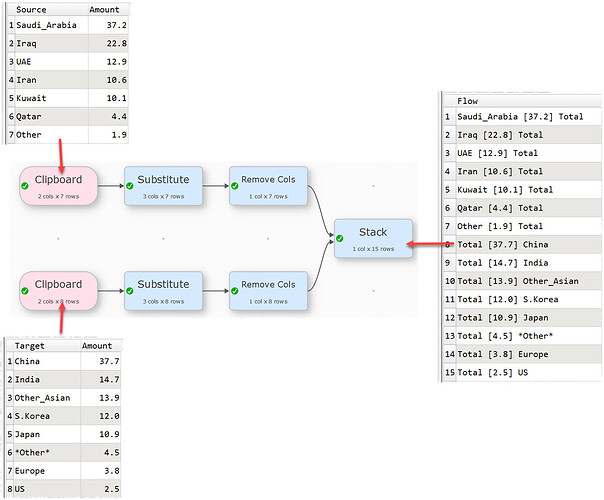Screen dimensions: 604x500
Task: Click green check on 3 cols x 8 rows Substitute
Action: point(130,290)
